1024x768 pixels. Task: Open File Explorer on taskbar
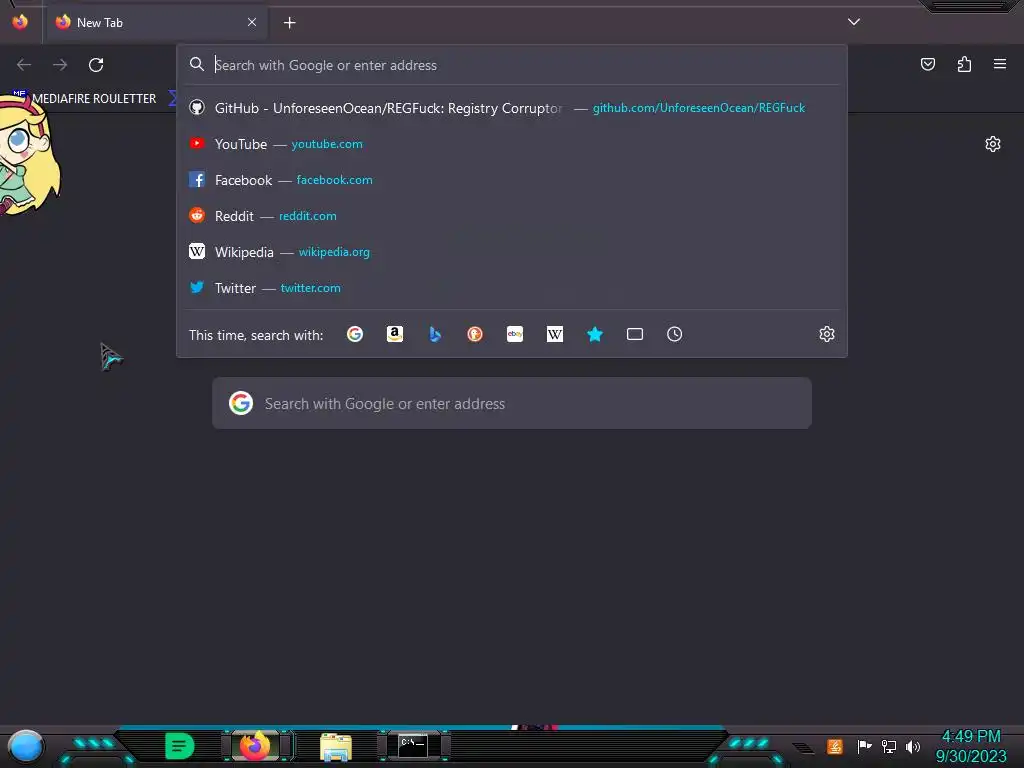click(x=336, y=746)
